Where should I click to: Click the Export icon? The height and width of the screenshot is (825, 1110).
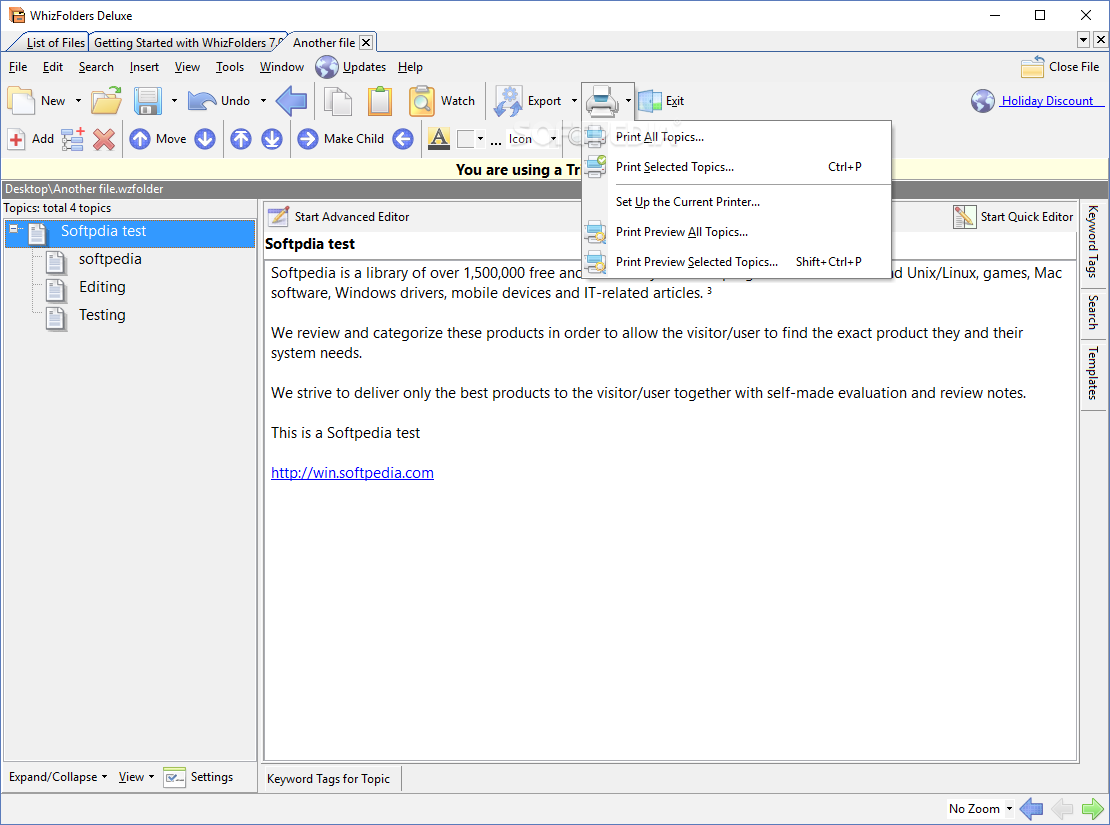508,101
